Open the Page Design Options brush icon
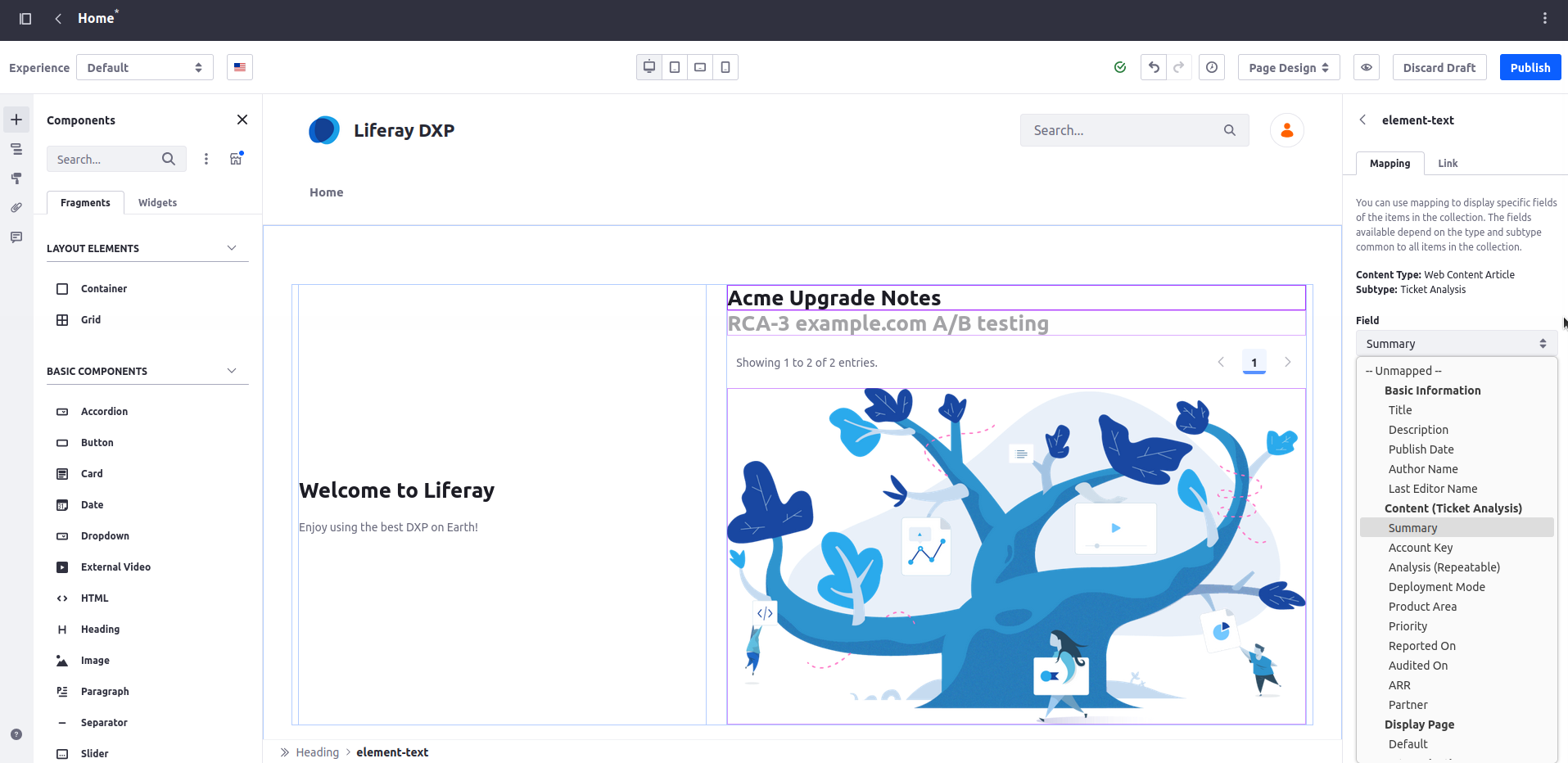Viewport: 1568px width, 763px height. pos(16,178)
